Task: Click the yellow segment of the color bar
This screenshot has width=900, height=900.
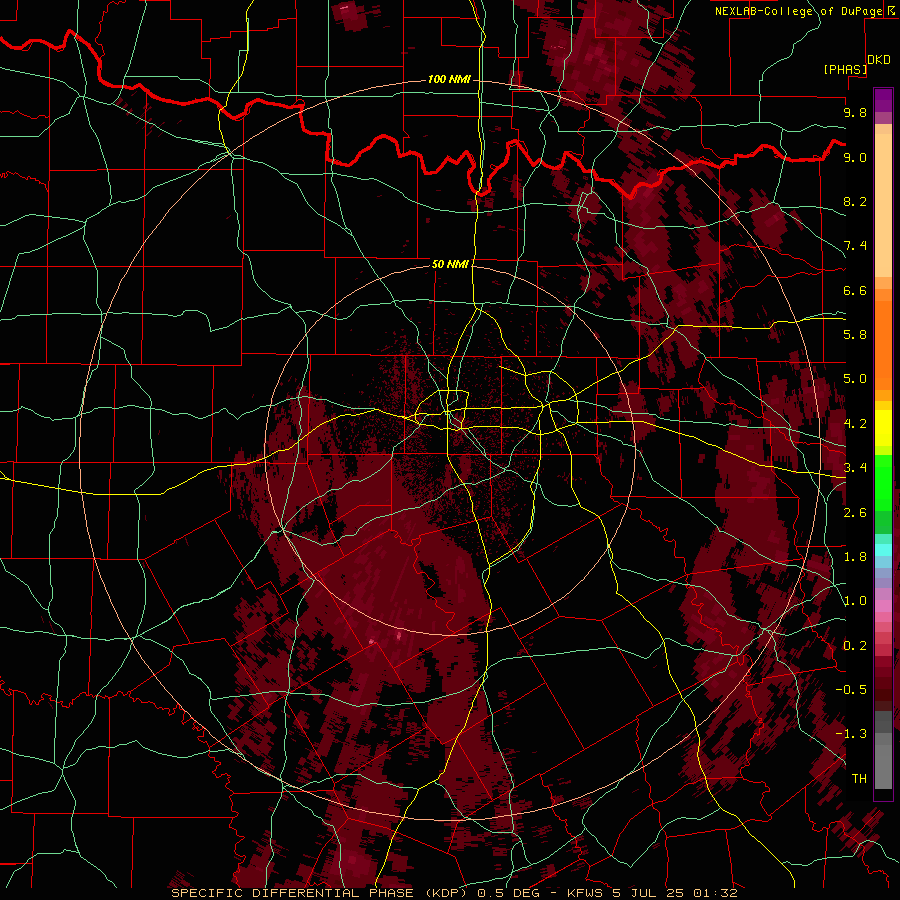Action: (x=883, y=428)
